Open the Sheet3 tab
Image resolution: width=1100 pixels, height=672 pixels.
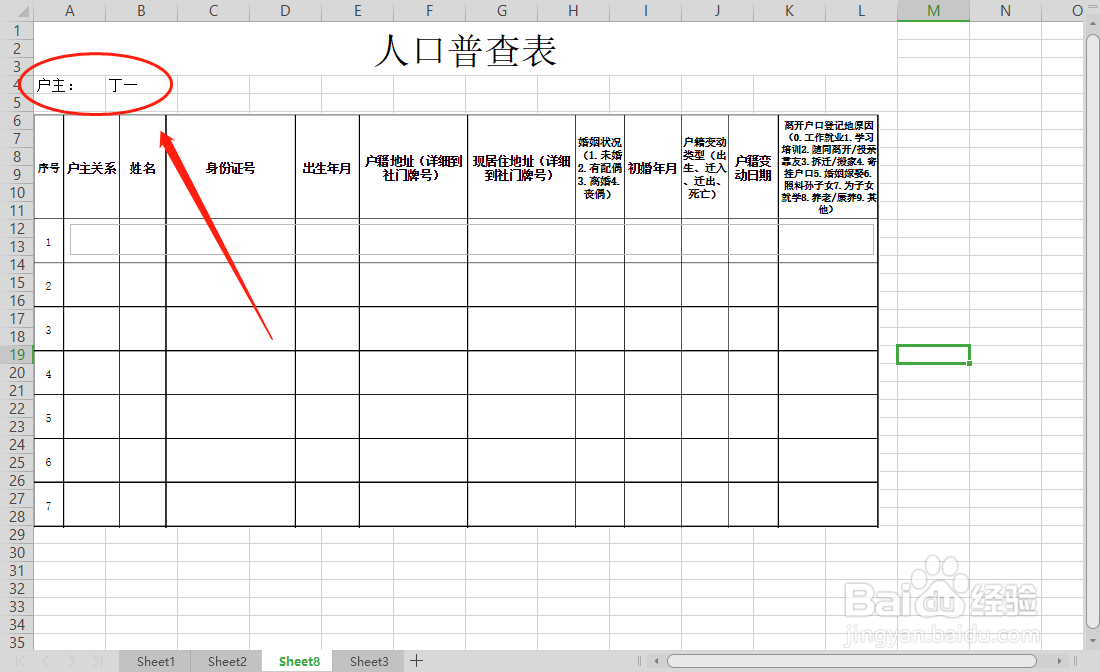pyautogui.click(x=367, y=661)
